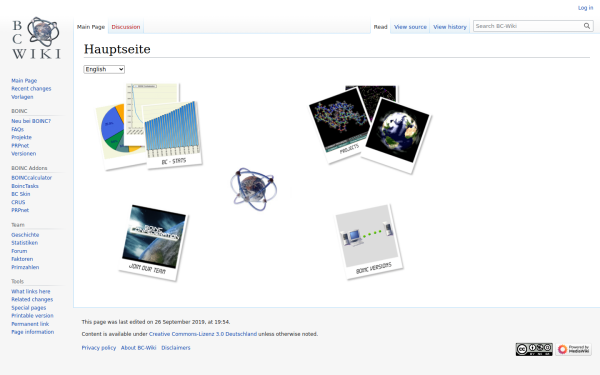Open the Faktoren sidebar link
This screenshot has width=600, height=375.
22,259
